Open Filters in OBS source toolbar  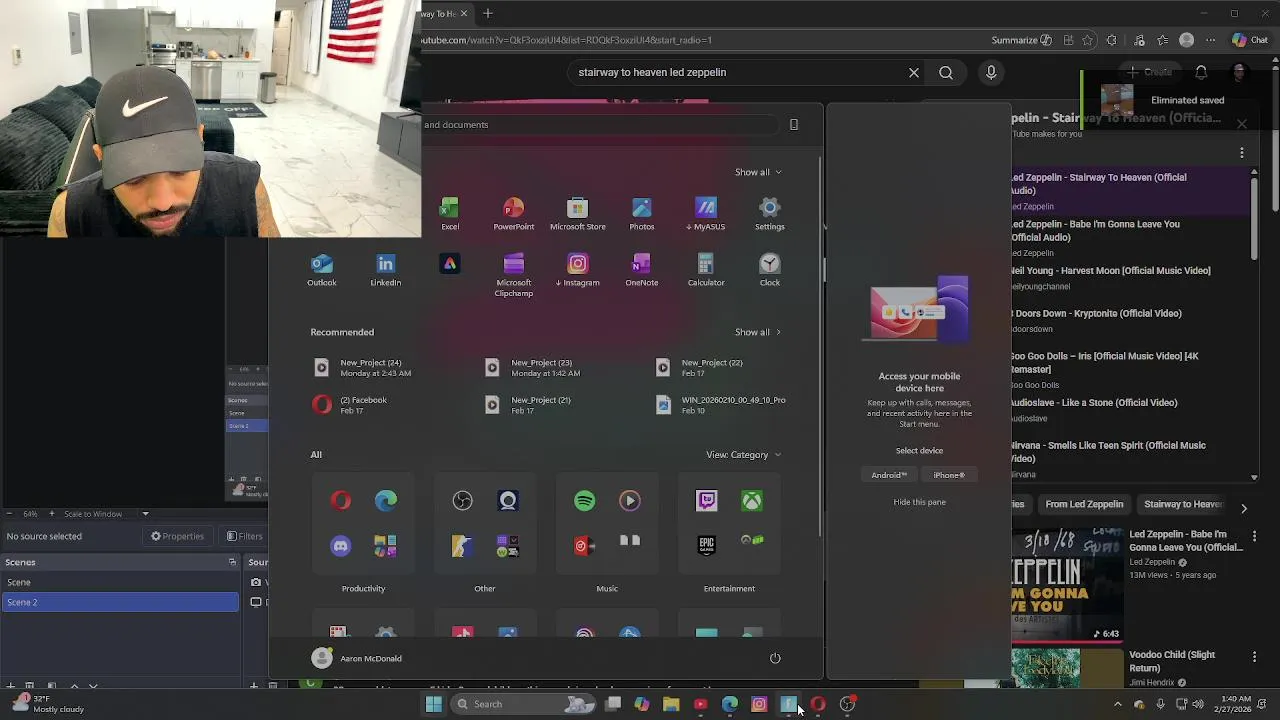[245, 536]
